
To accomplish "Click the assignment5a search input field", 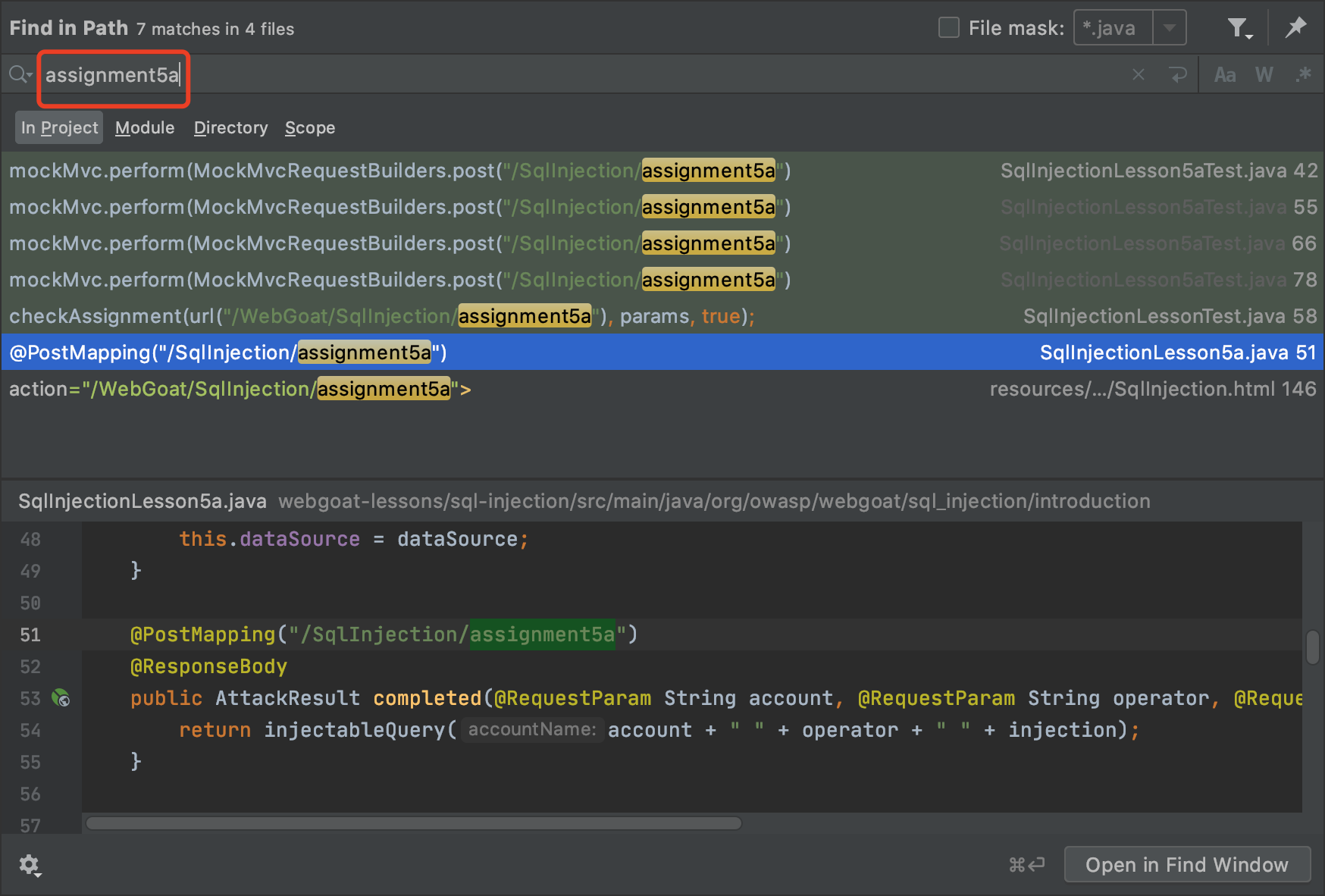I will click(114, 75).
